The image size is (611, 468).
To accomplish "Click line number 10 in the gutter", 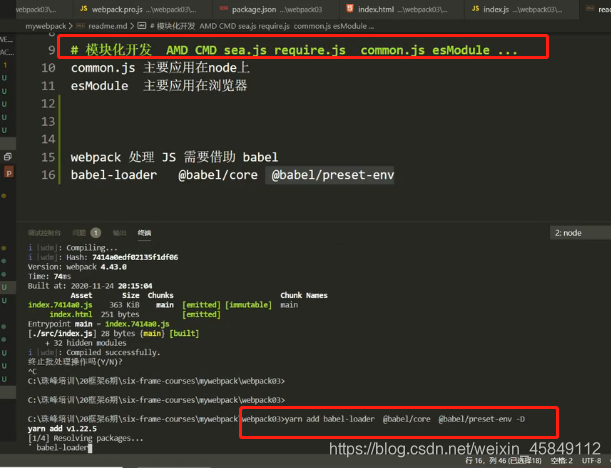I will pos(48,68).
